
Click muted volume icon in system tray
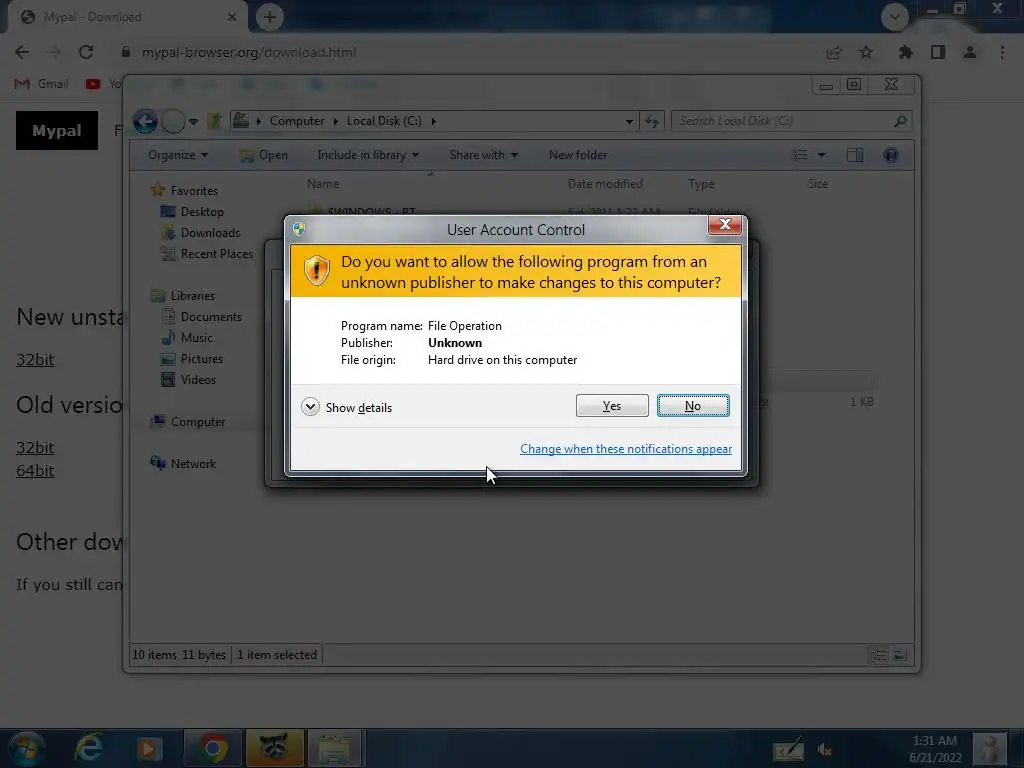click(x=824, y=750)
